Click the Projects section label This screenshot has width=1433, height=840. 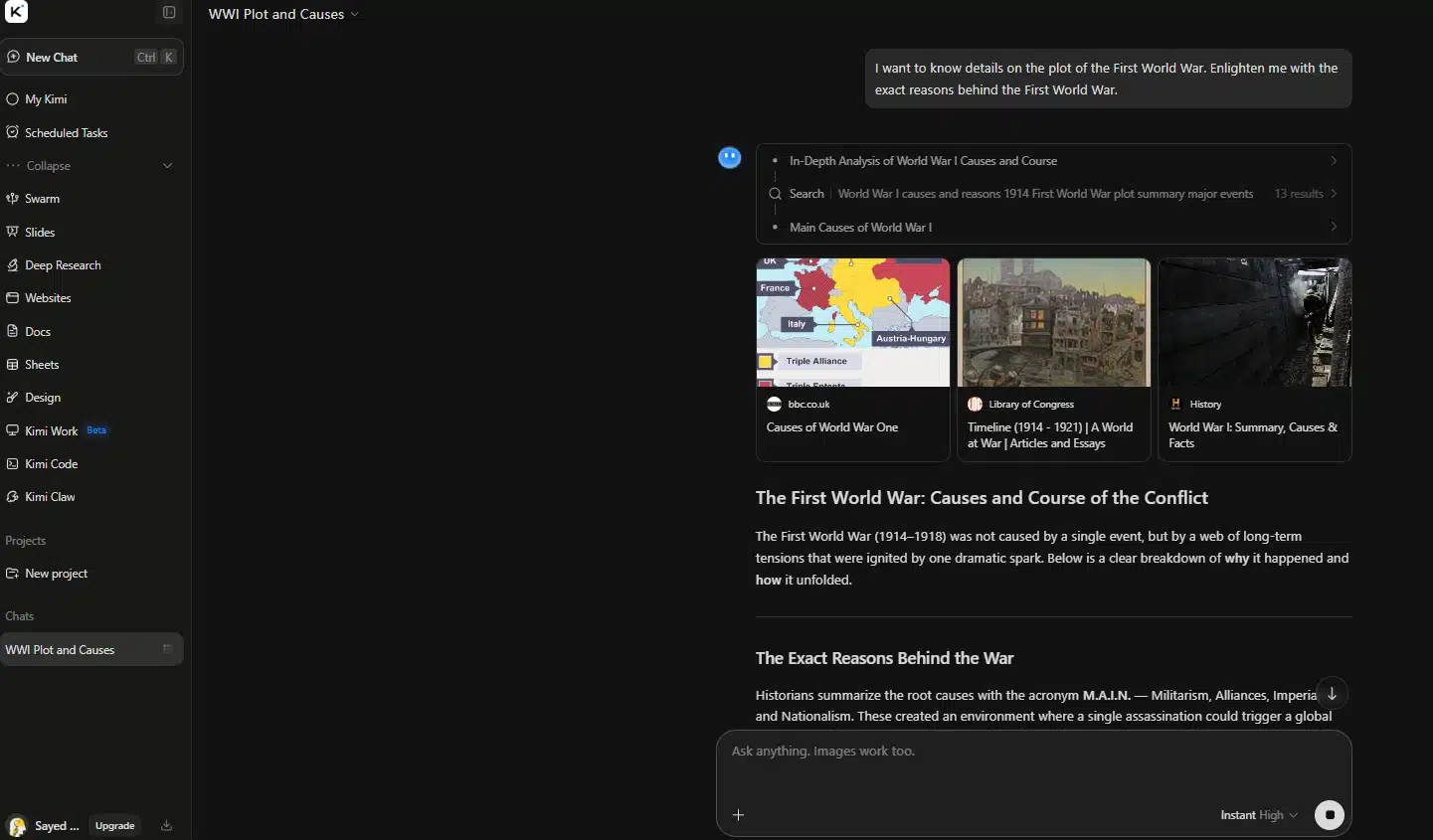coord(26,541)
